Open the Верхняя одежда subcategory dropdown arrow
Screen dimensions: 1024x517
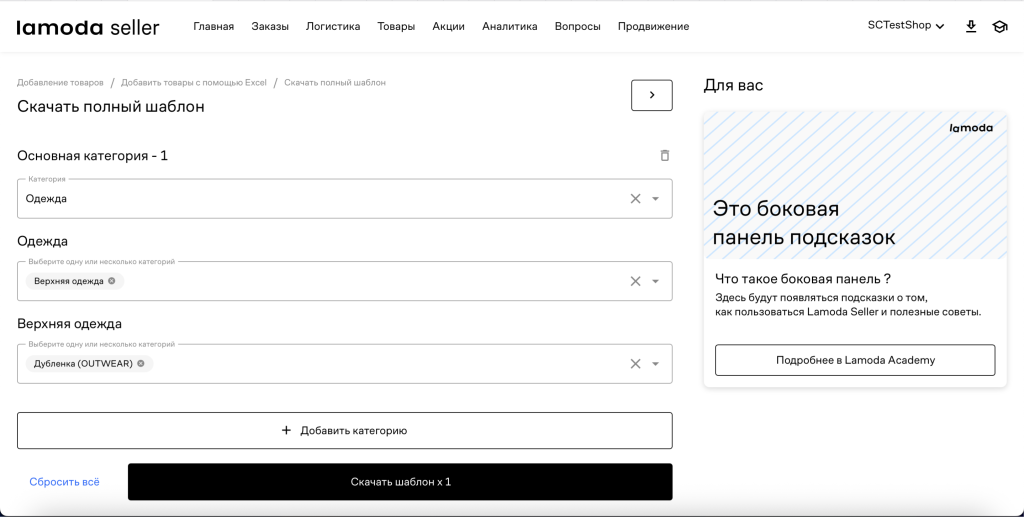(656, 364)
